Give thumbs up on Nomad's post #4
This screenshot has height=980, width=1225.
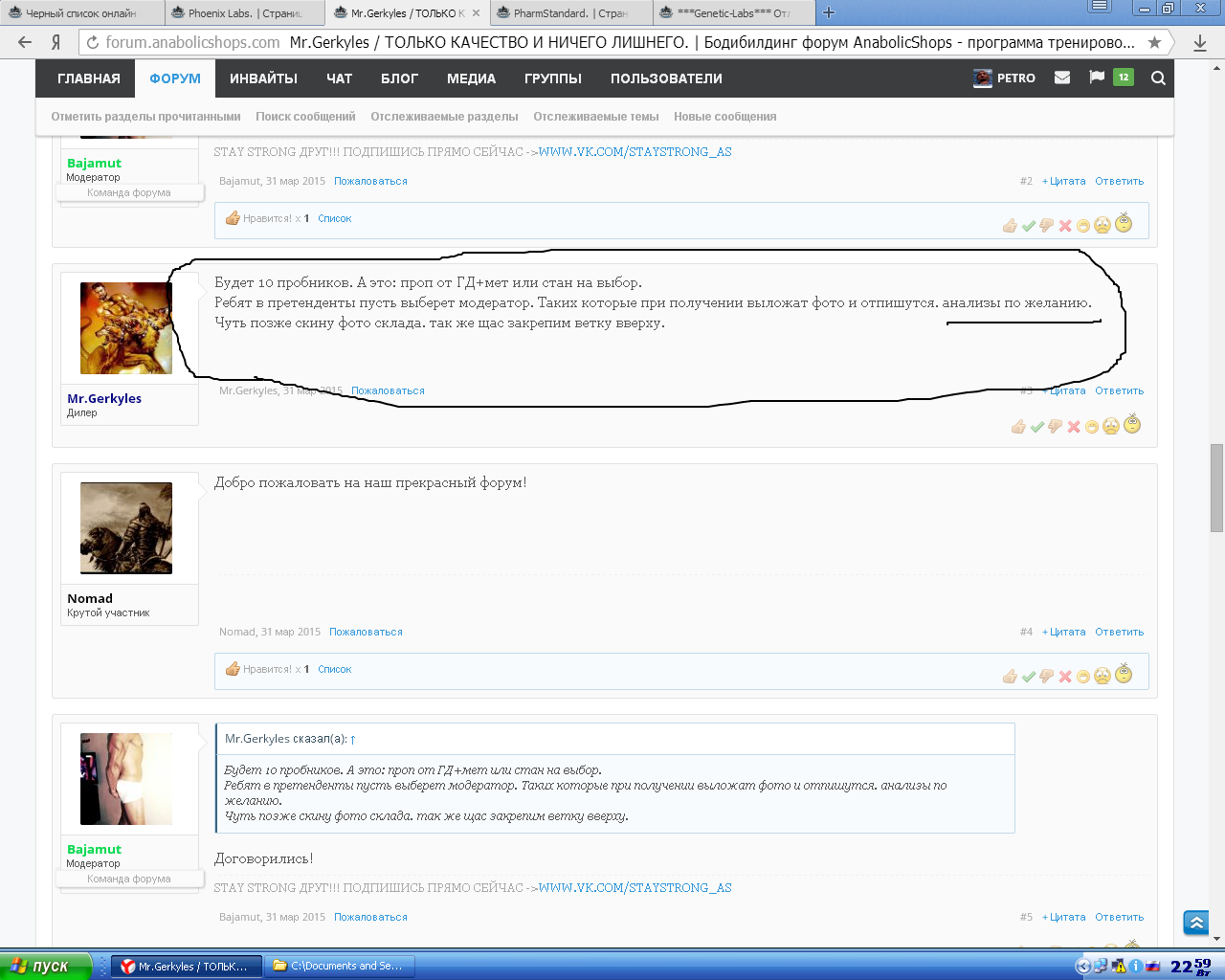pyautogui.click(x=1010, y=677)
